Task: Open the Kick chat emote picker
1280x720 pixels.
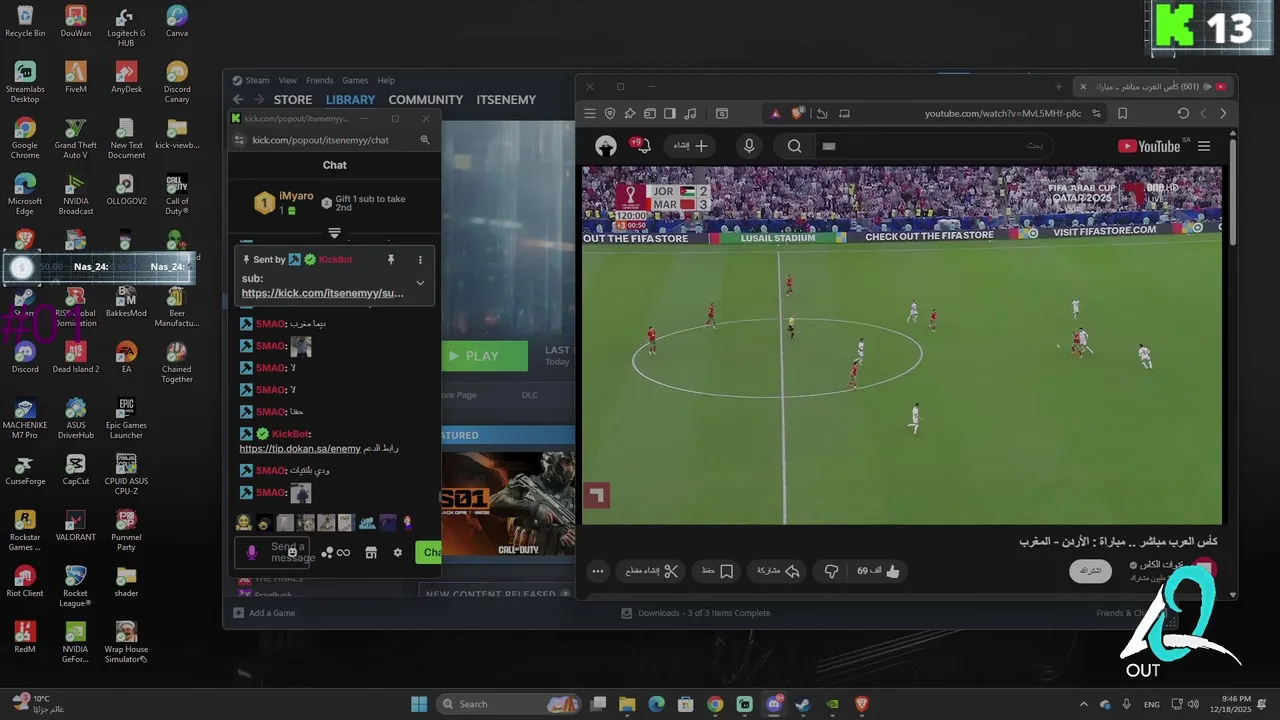Action: (x=292, y=552)
